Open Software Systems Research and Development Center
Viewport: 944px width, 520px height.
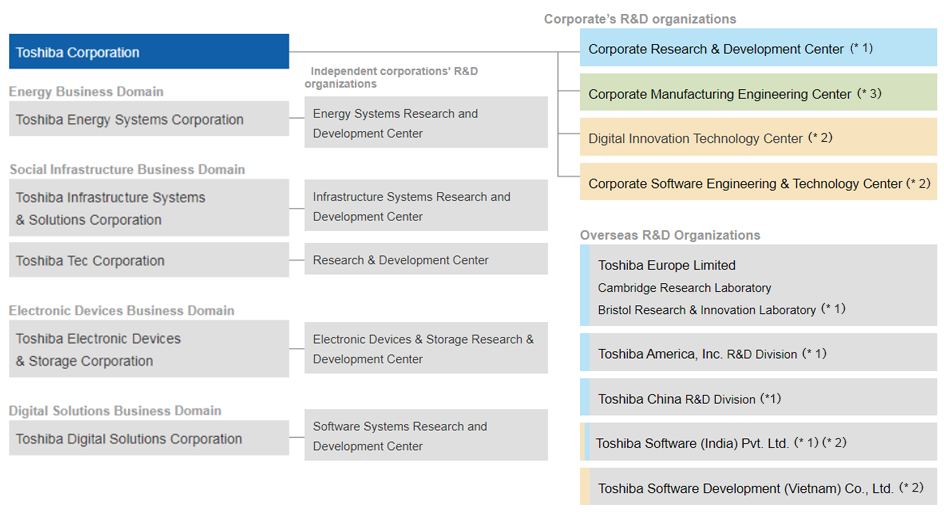[426, 436]
